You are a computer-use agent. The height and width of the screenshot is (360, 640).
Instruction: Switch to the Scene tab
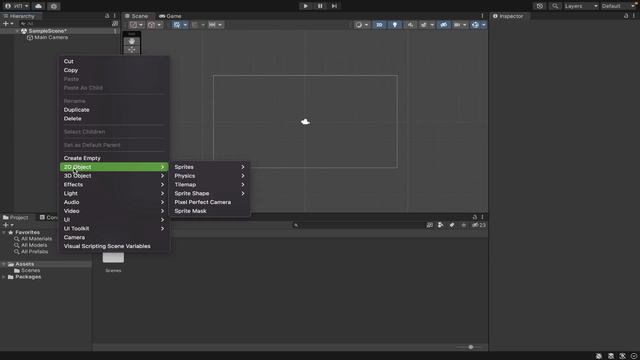[x=136, y=16]
